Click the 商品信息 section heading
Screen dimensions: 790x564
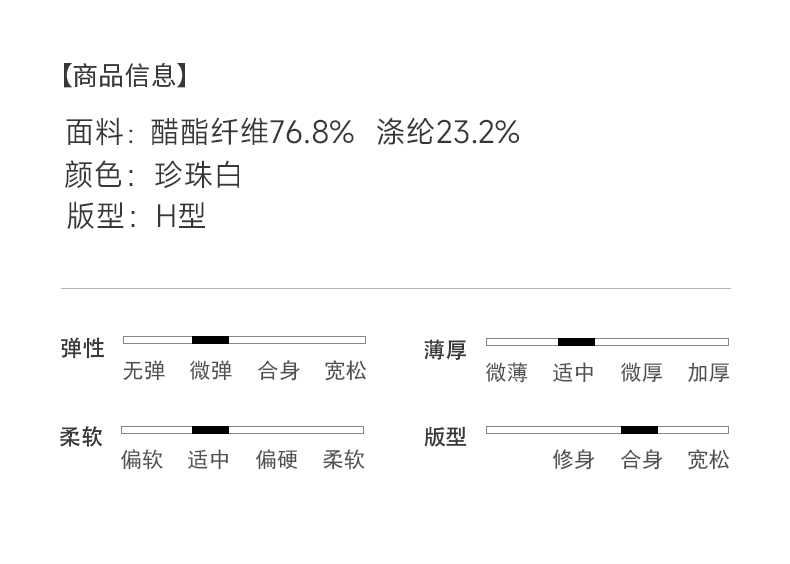[x=124, y=75]
